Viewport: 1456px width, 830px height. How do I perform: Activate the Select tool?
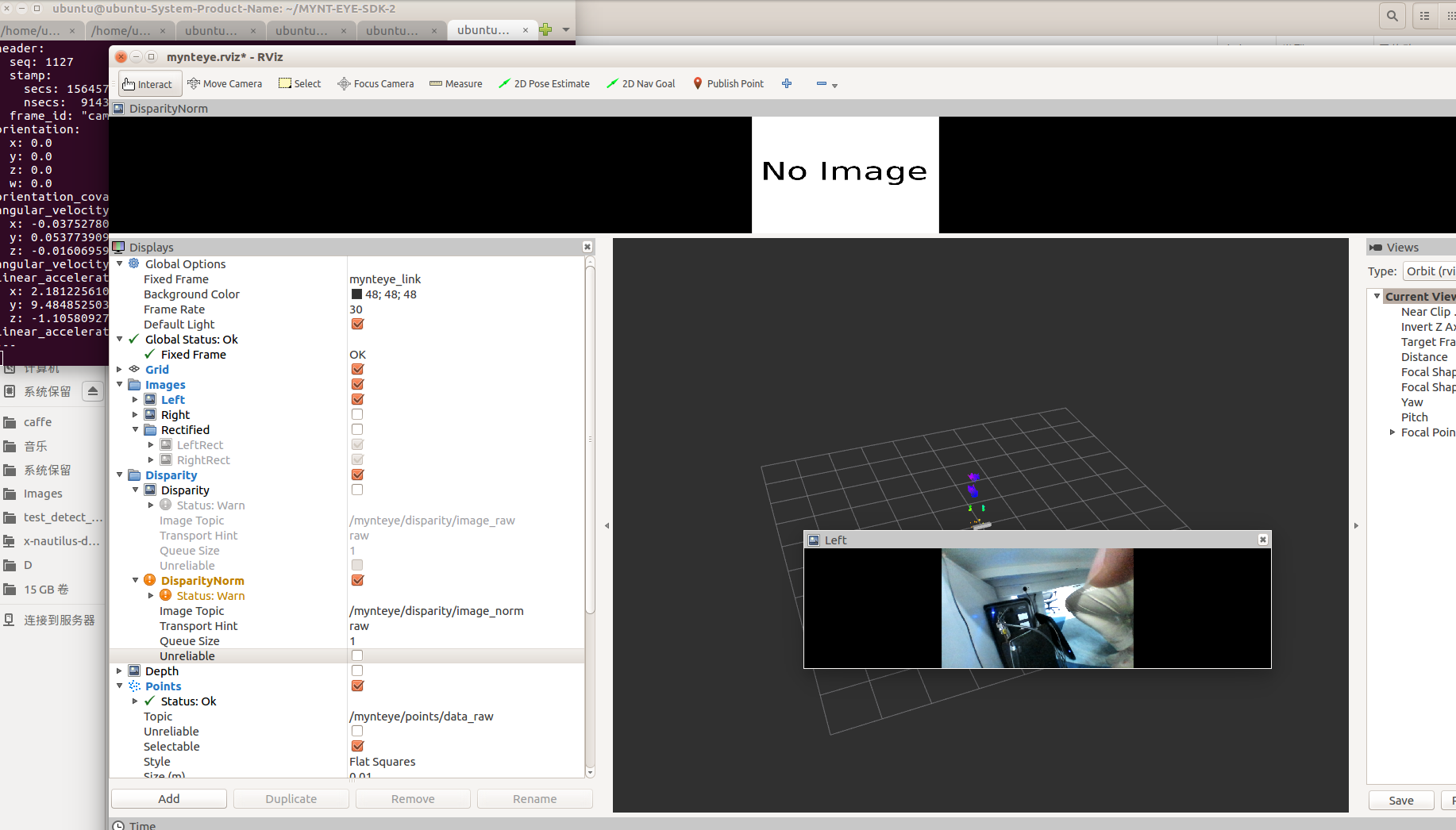[x=299, y=83]
